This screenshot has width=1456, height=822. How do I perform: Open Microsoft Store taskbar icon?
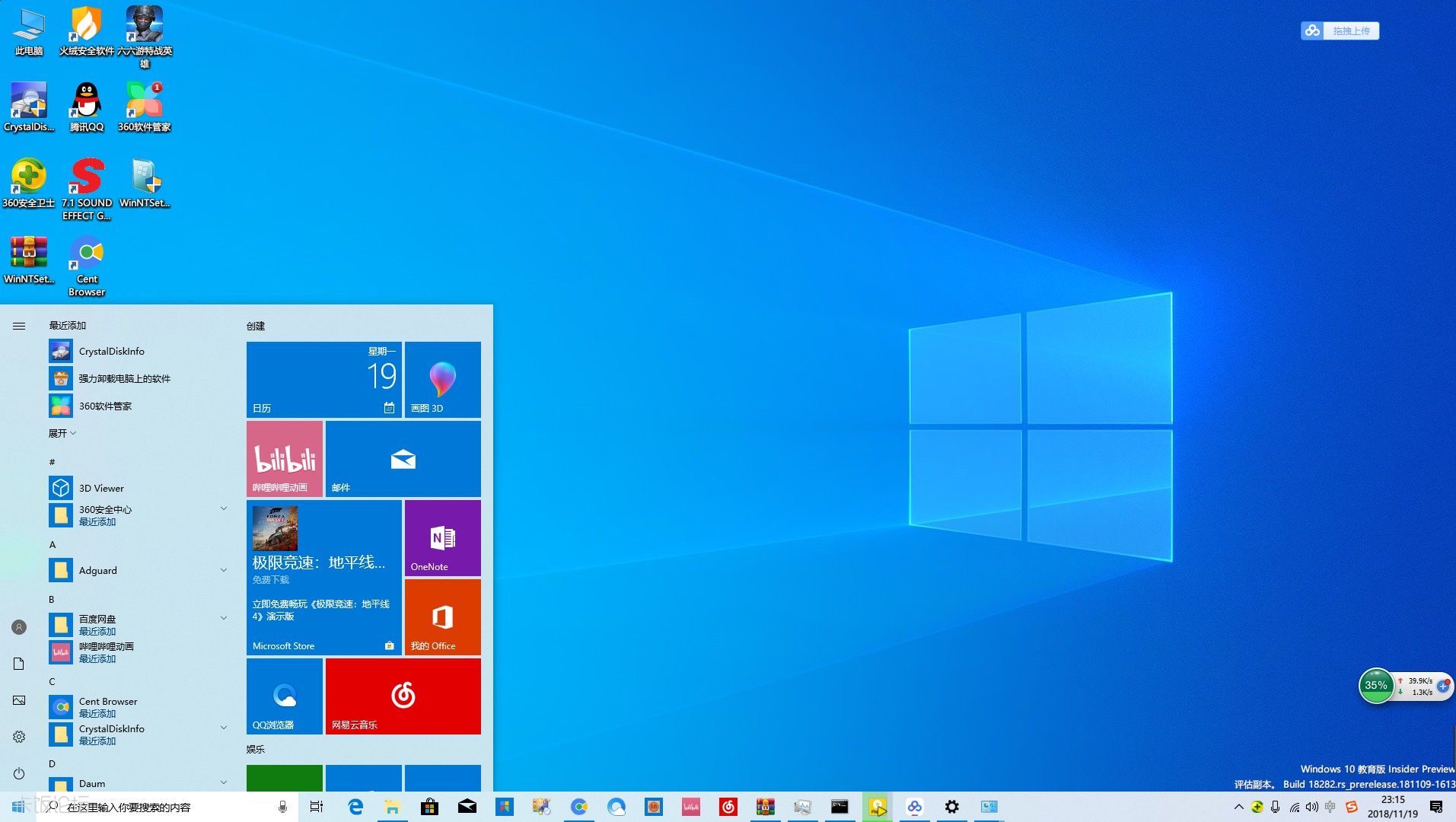pos(429,807)
